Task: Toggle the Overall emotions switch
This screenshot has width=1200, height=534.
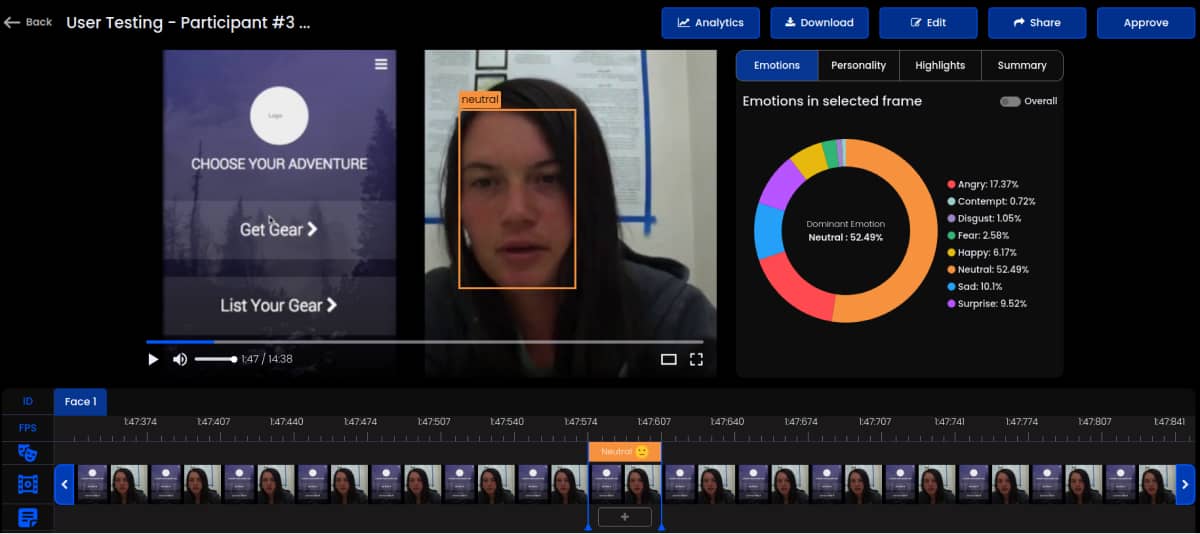Action: coord(1010,101)
